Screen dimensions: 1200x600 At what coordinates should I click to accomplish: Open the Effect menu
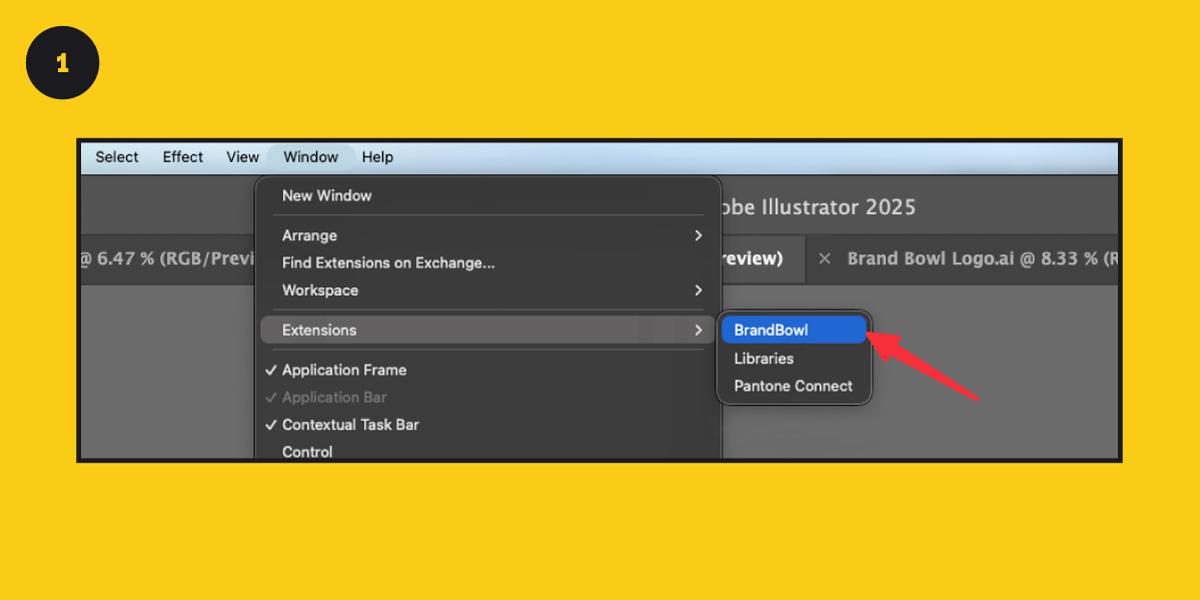pyautogui.click(x=183, y=157)
